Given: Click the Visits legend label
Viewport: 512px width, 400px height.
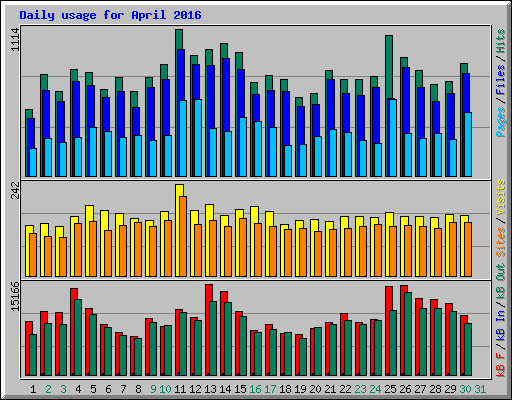Looking at the screenshot, I should 500,197.
